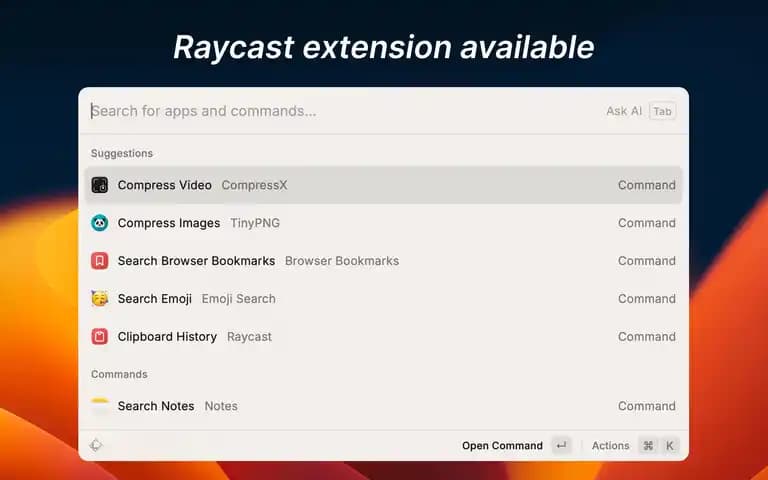The image size is (768, 480).
Task: Click the Command label on Search Browser Bookmarks row
Action: coord(647,261)
